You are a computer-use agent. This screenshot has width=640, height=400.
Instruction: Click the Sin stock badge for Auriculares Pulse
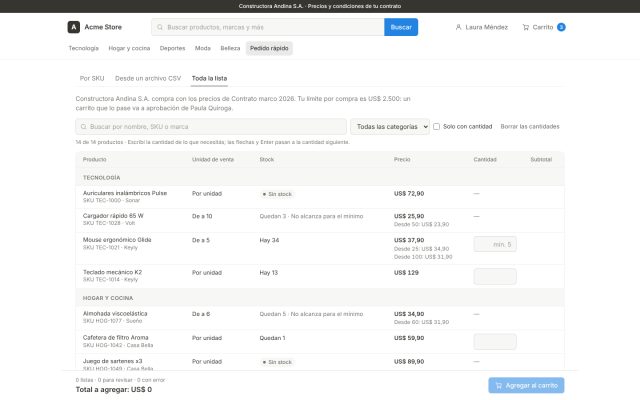pos(277,194)
